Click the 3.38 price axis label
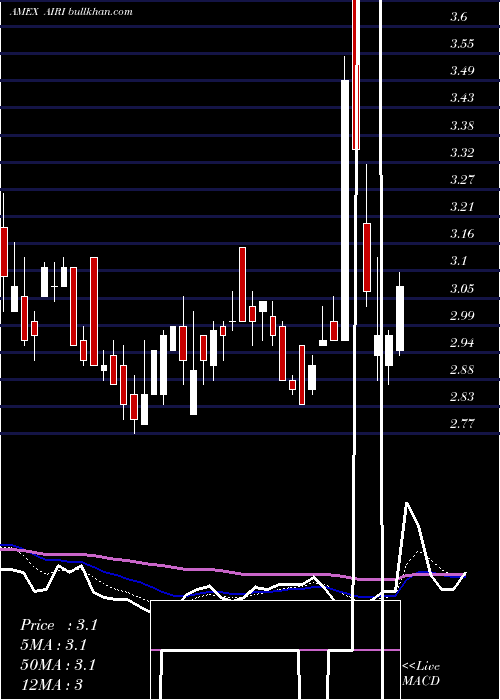Image resolution: width=500 pixels, height=700 pixels. 462,125
